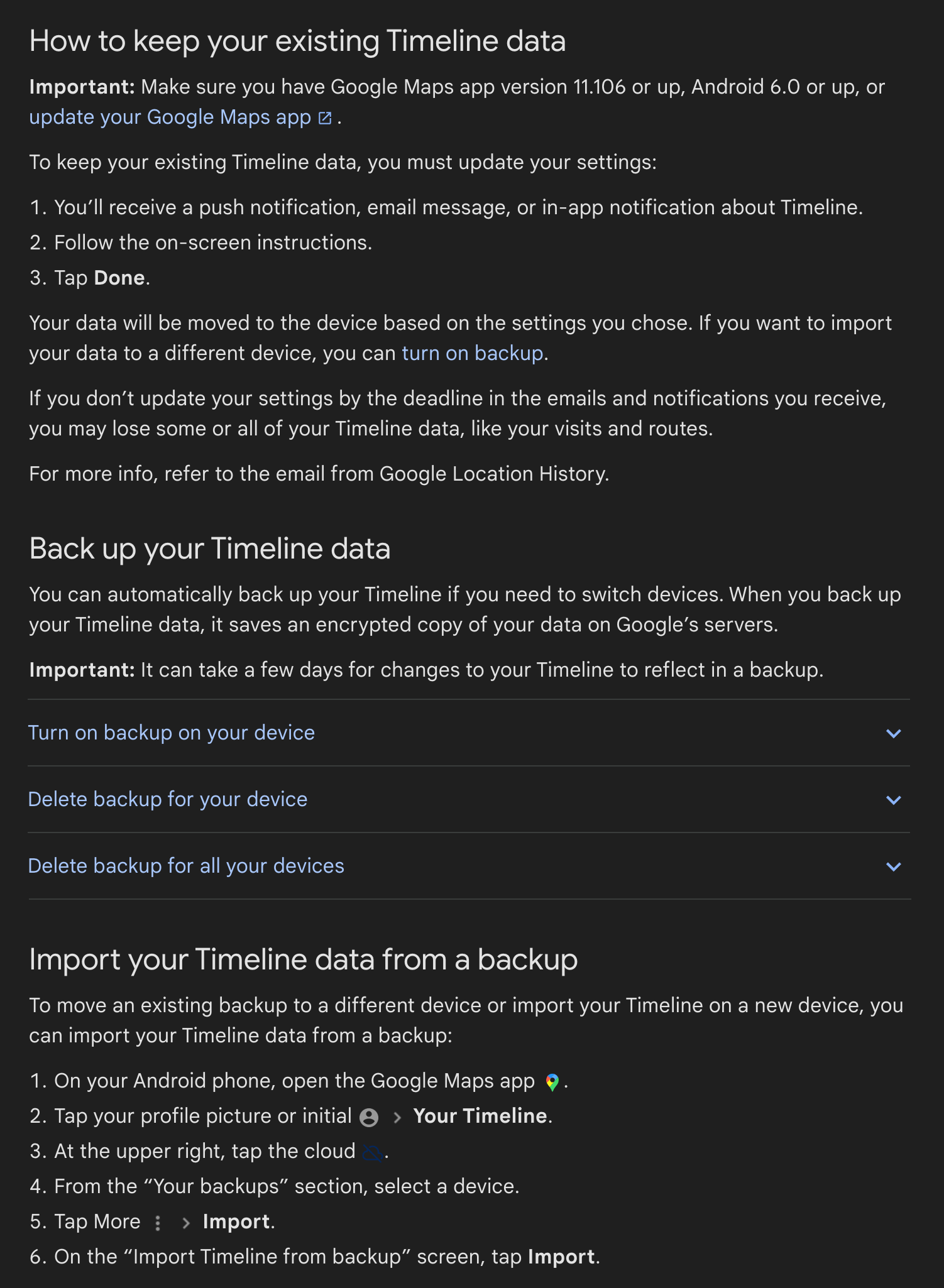Expand the Delete backup for all your devices section
Screen dimensions: 944x1288
(x=894, y=866)
